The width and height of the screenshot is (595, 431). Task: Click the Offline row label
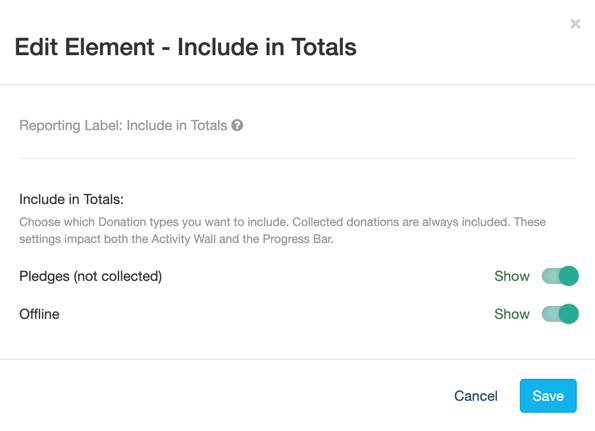click(x=39, y=314)
